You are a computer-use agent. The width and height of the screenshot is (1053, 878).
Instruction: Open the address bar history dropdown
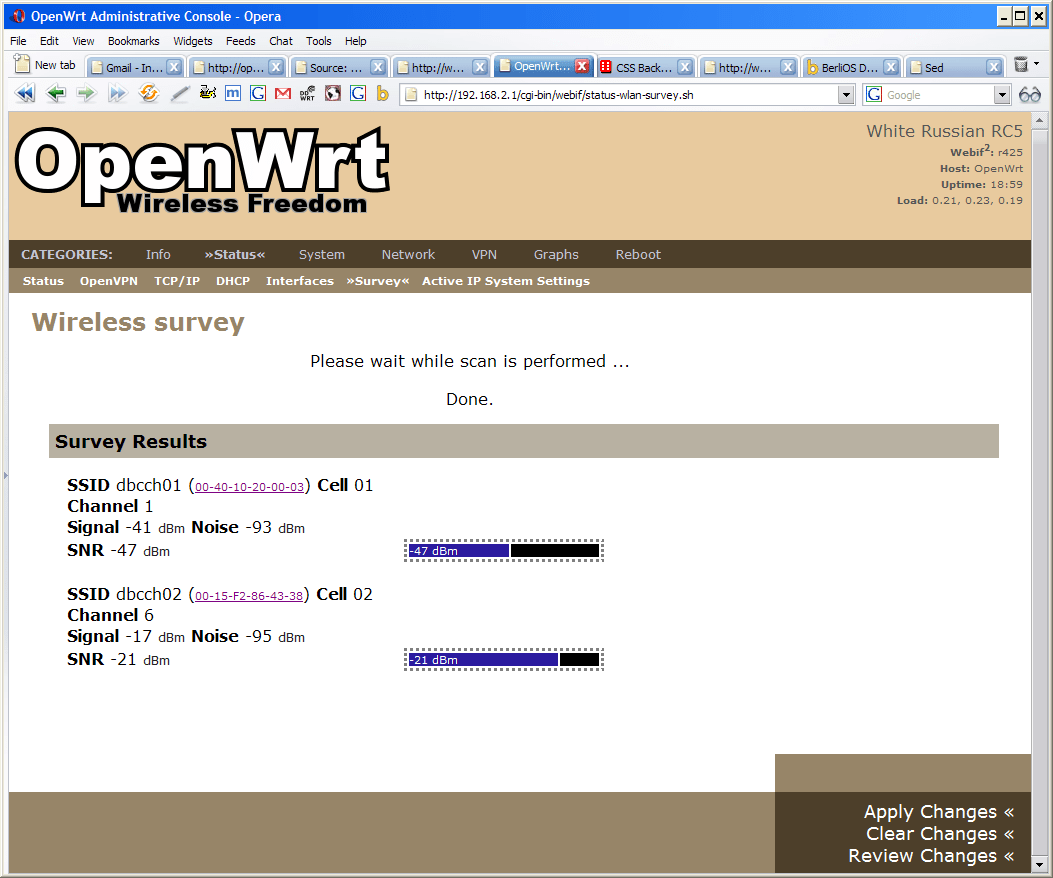[846, 94]
